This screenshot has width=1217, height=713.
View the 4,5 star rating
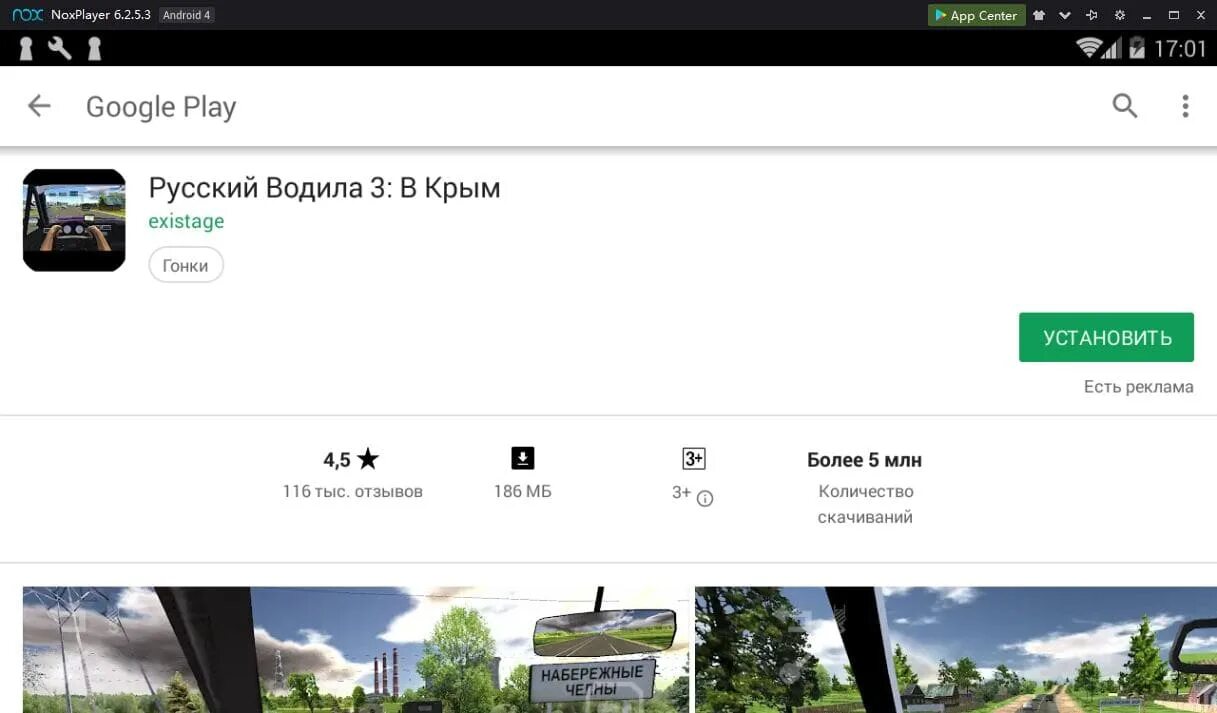(x=351, y=460)
